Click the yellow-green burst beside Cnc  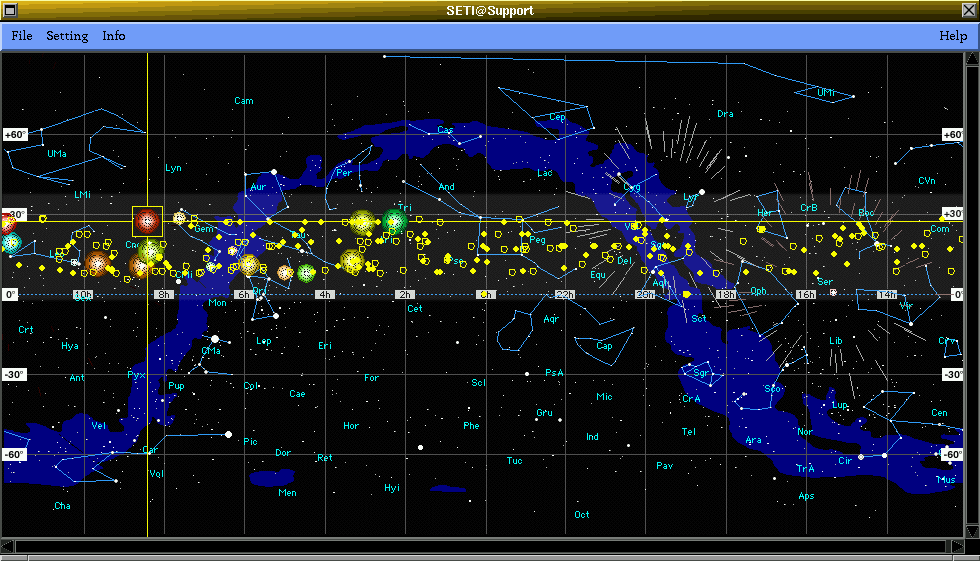tap(150, 252)
